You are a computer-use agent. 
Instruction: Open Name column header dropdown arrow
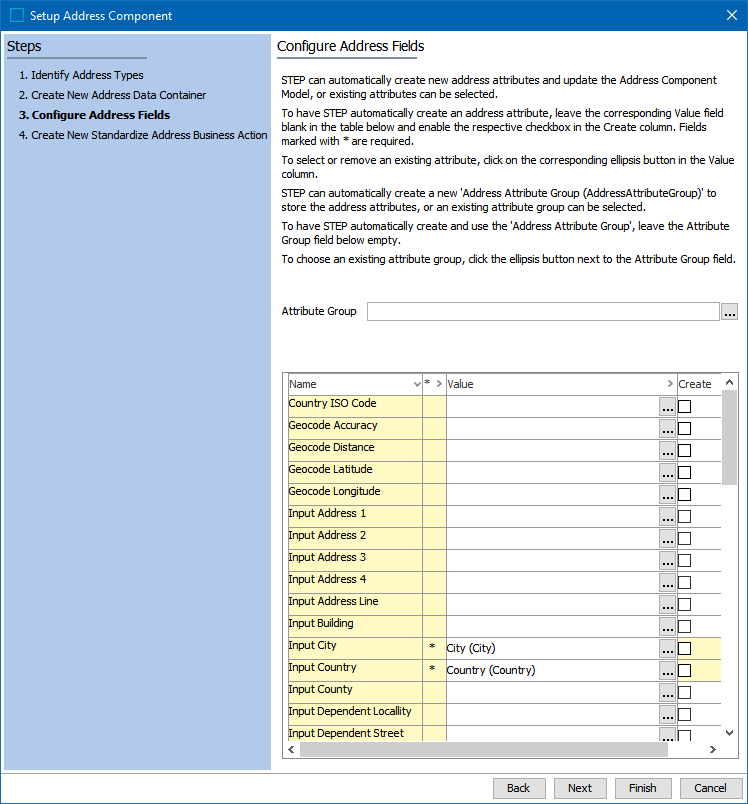click(417, 385)
